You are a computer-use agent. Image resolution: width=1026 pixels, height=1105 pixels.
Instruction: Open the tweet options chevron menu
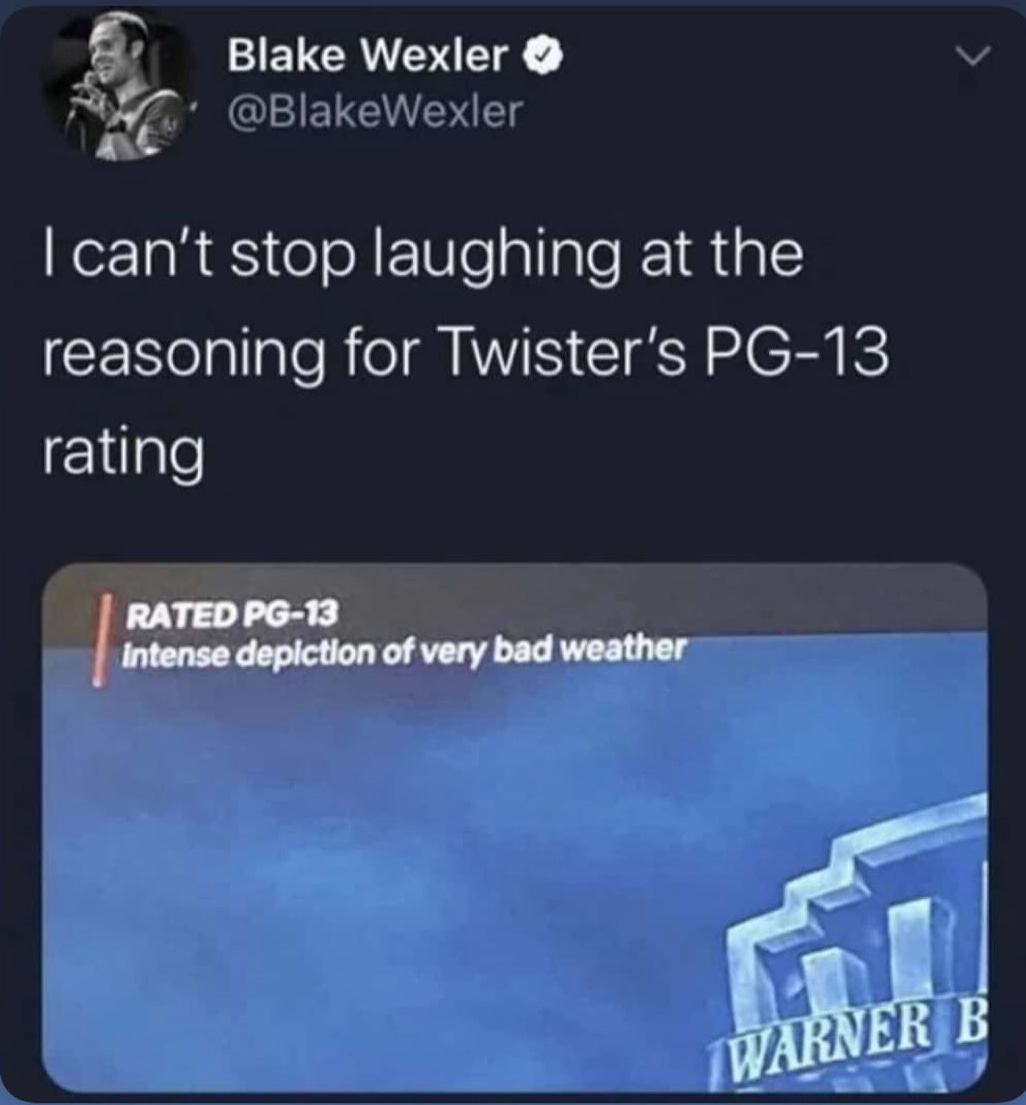tap(972, 56)
